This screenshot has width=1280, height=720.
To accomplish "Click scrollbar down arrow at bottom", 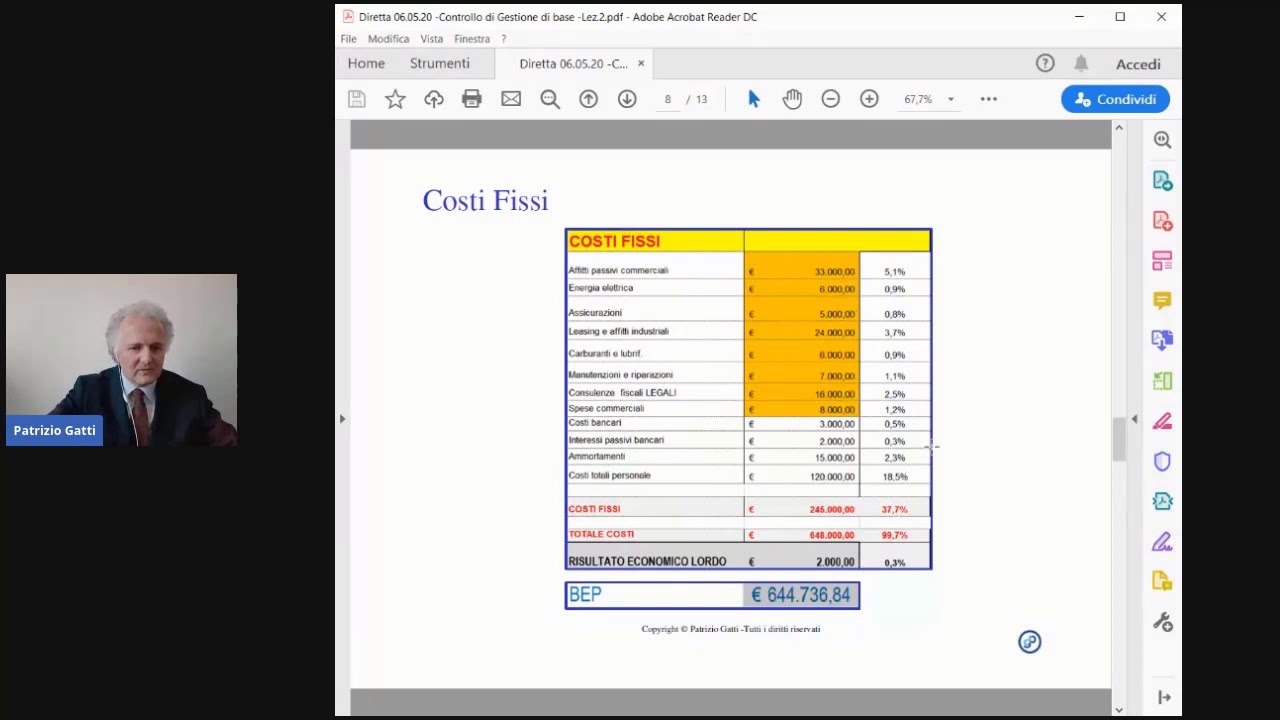I will click(1119, 709).
